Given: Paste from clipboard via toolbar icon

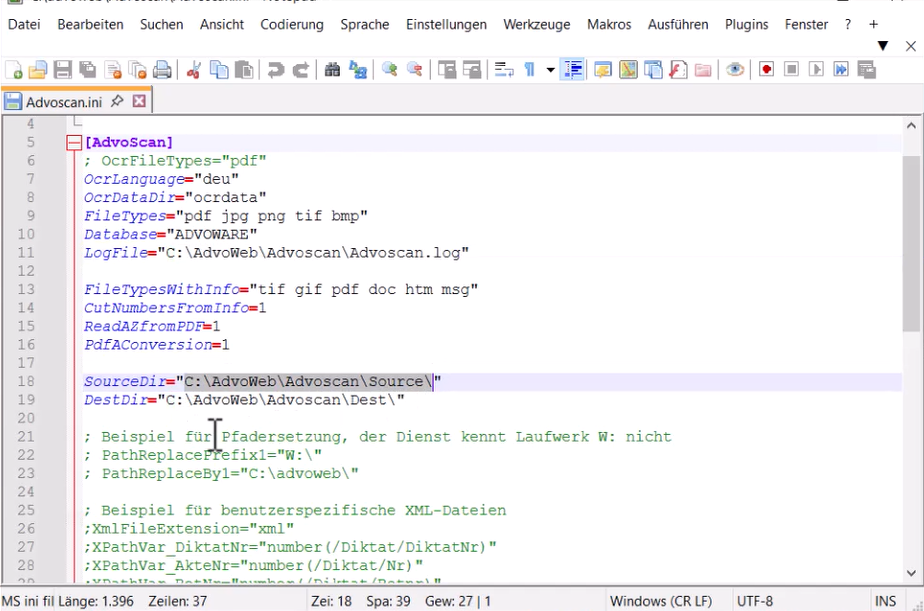Looking at the screenshot, I should click(x=244, y=70).
